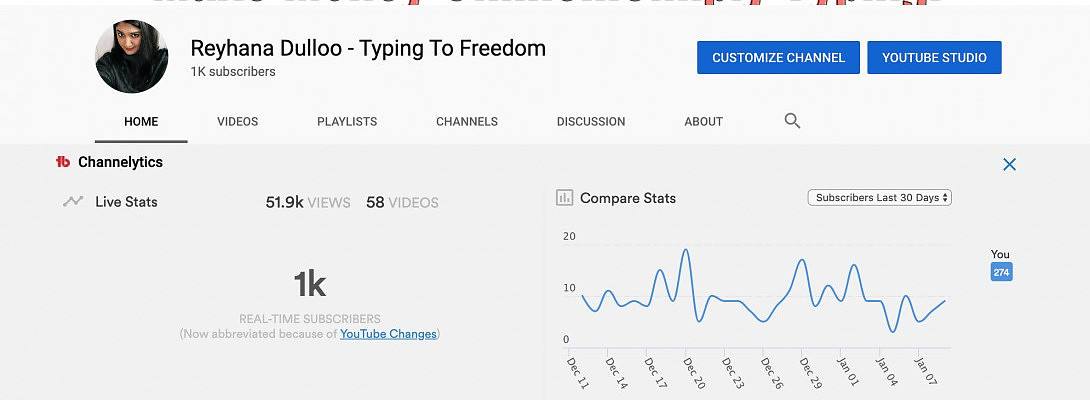Follow the YouTube Changes link
The height and width of the screenshot is (400, 1090).
pyautogui.click(x=388, y=334)
